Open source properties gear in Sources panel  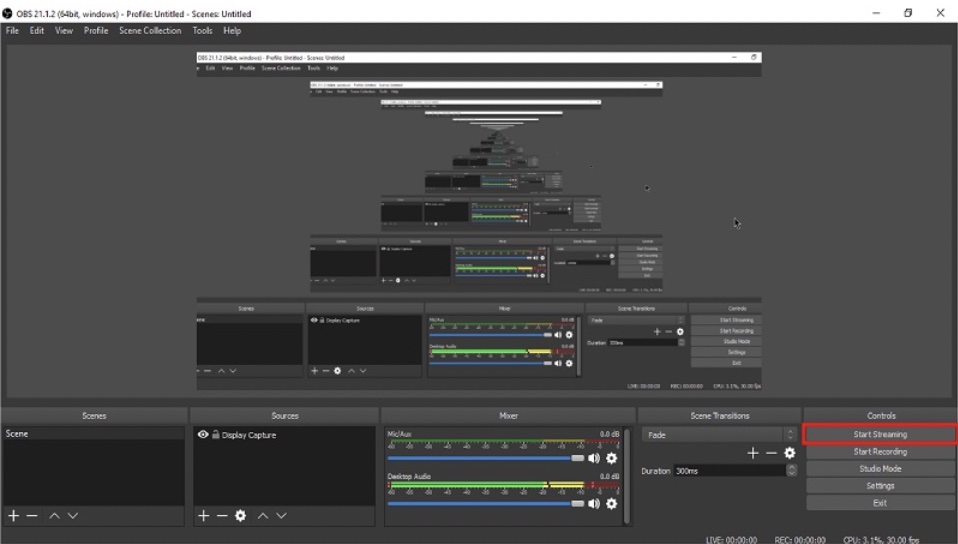[x=240, y=516]
